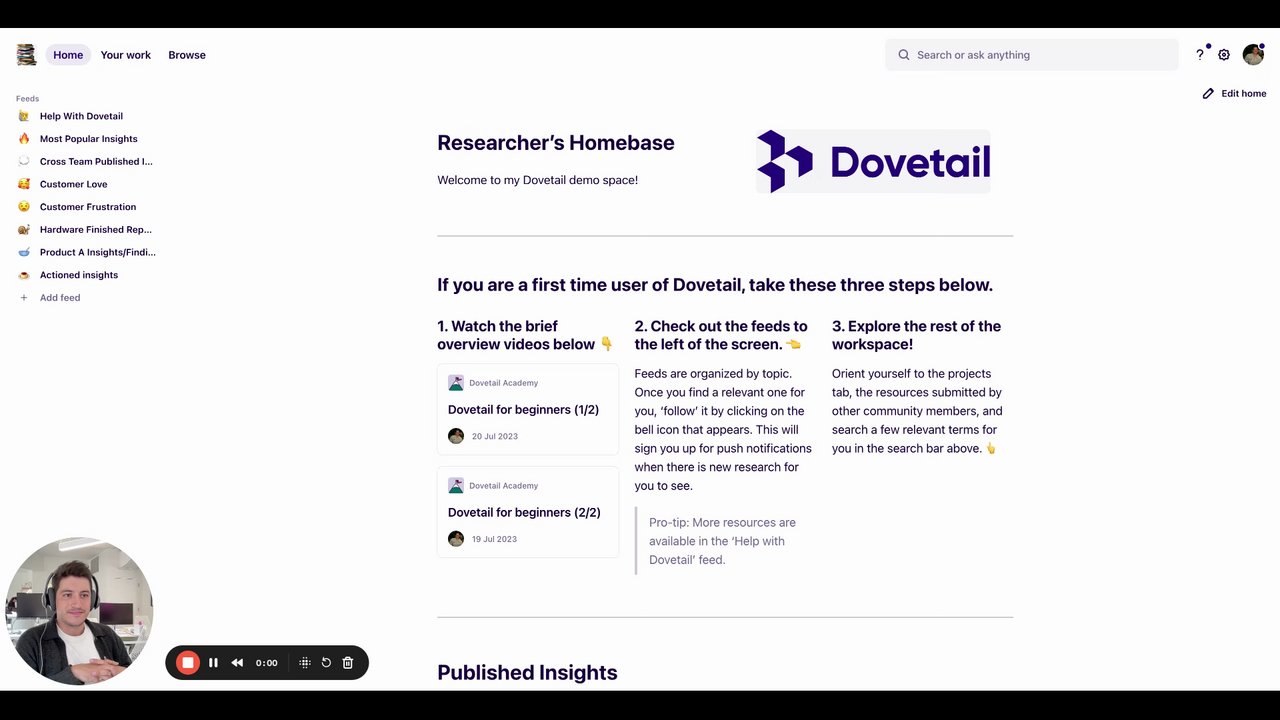The width and height of the screenshot is (1280, 720).
Task: Switch to Your work tab
Action: pos(126,55)
